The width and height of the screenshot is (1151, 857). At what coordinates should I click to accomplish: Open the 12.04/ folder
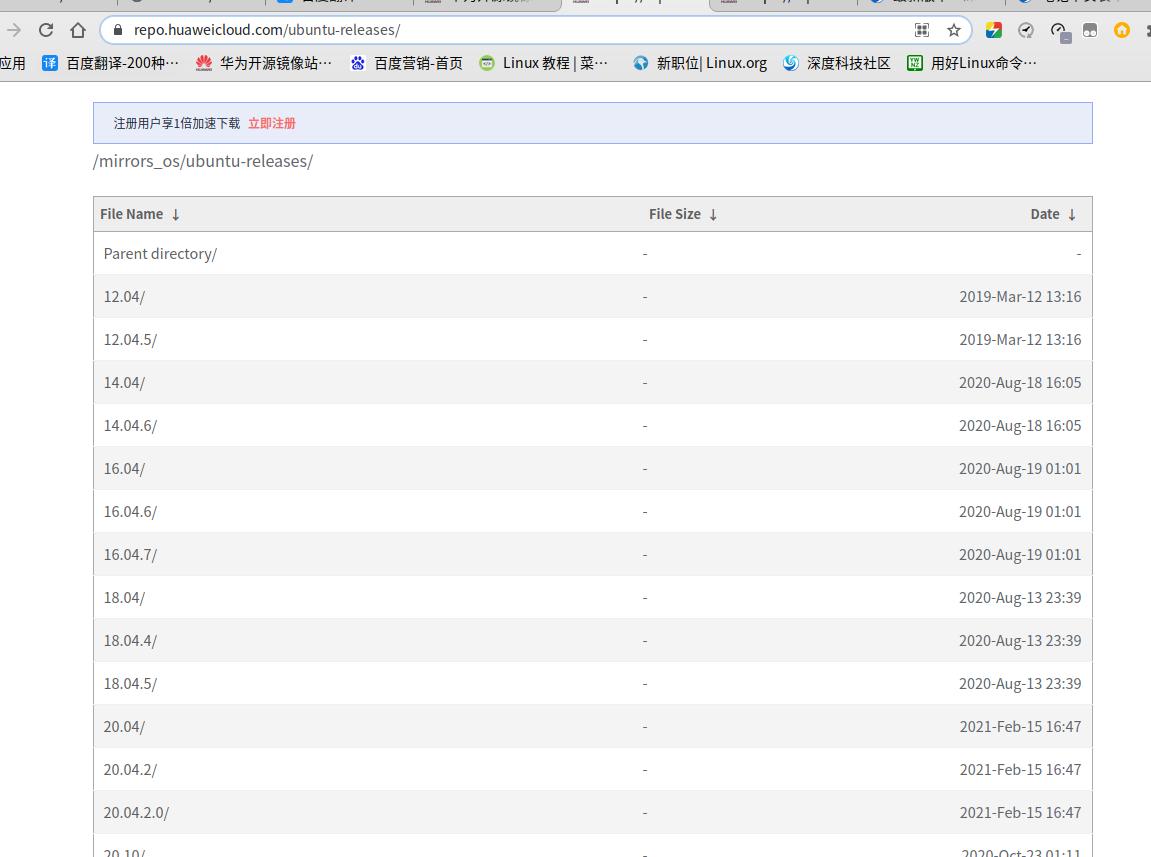(x=124, y=297)
